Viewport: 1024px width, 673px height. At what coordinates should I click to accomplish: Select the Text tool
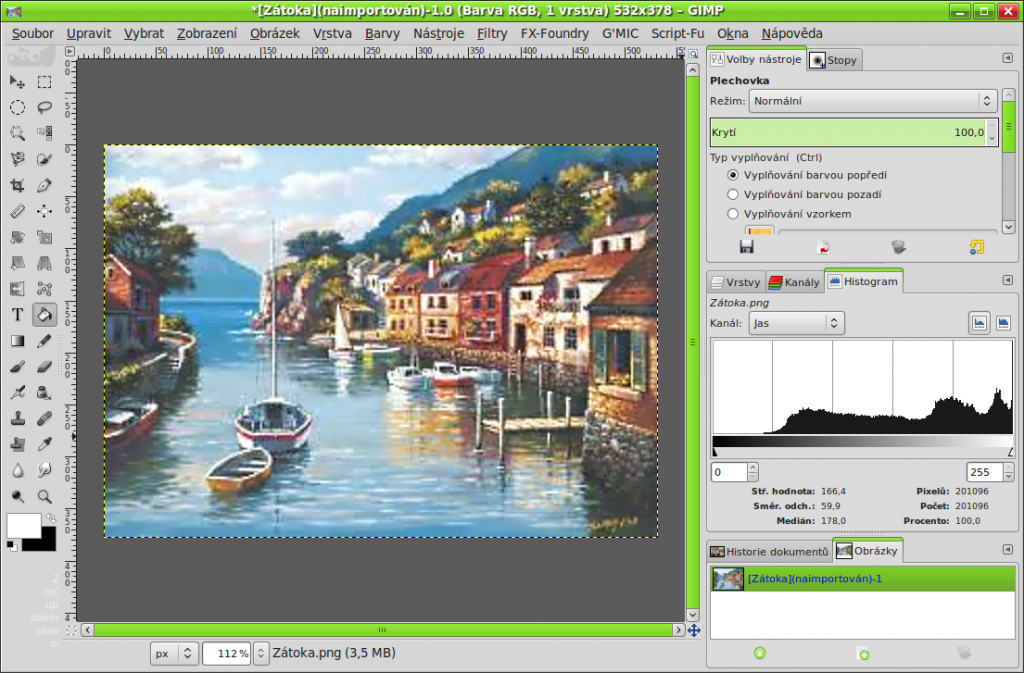point(18,315)
